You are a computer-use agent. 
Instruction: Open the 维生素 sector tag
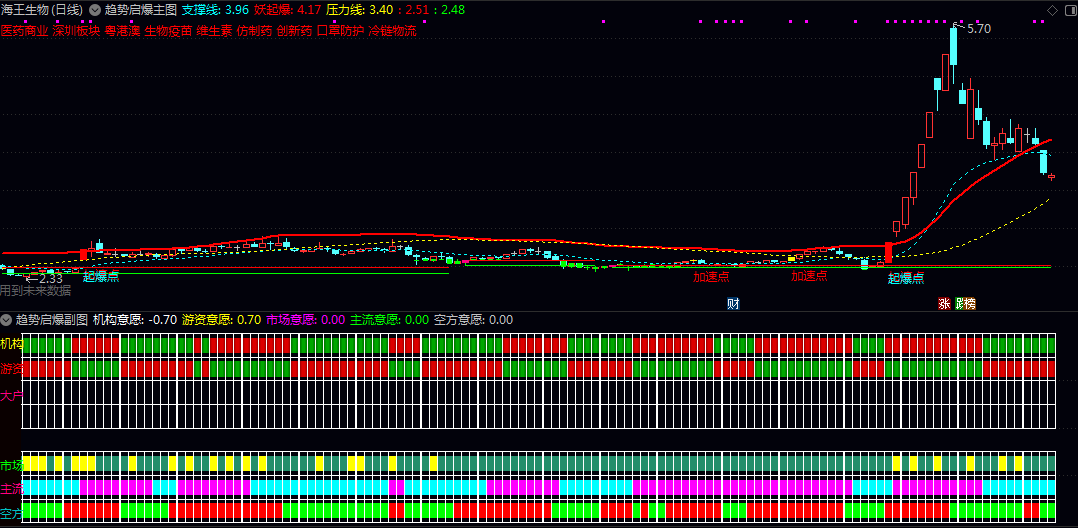214,31
